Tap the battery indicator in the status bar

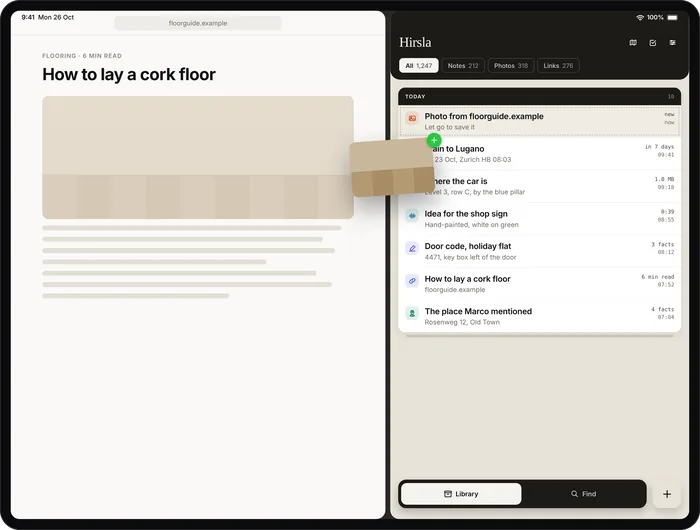[672, 17]
